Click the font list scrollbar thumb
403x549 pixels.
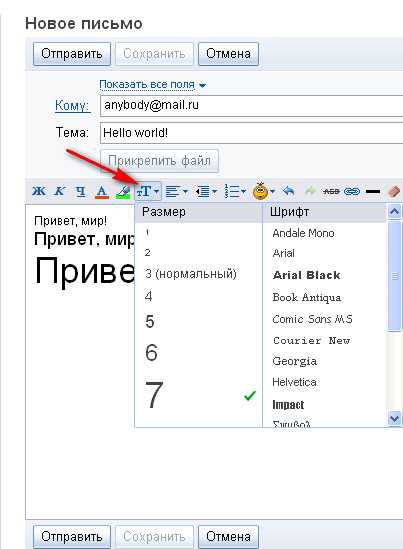click(x=394, y=276)
